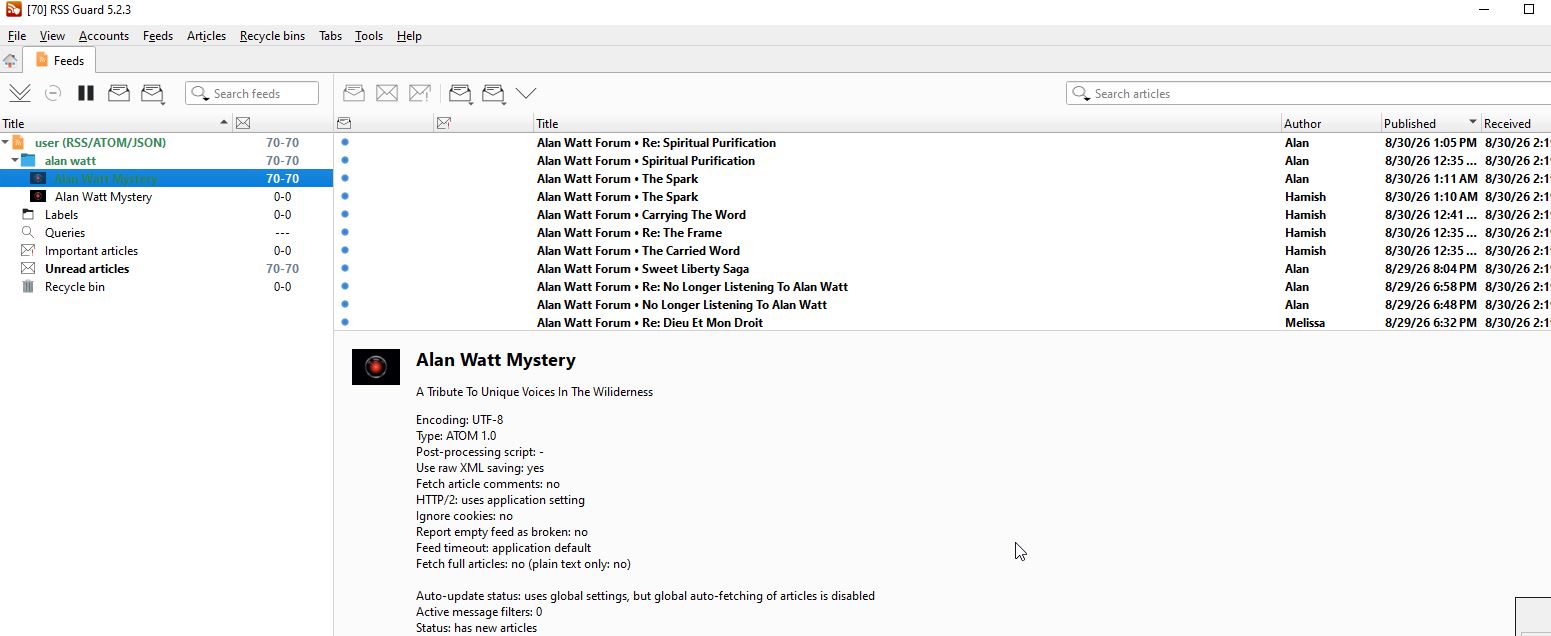Toggle unread dot for Sweet Liberty Saga
This screenshot has width=1551, height=636.
(345, 268)
